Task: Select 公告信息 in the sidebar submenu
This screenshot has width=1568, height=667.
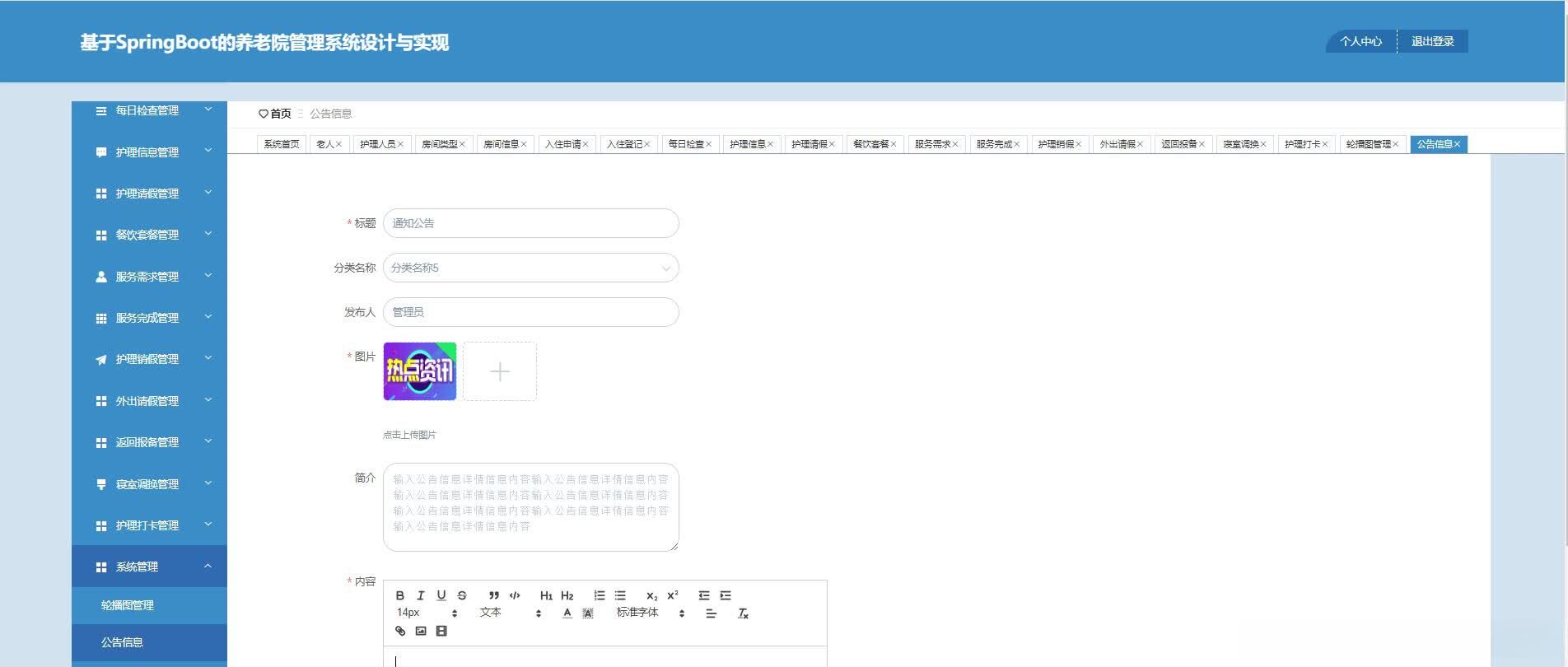Action: point(150,642)
